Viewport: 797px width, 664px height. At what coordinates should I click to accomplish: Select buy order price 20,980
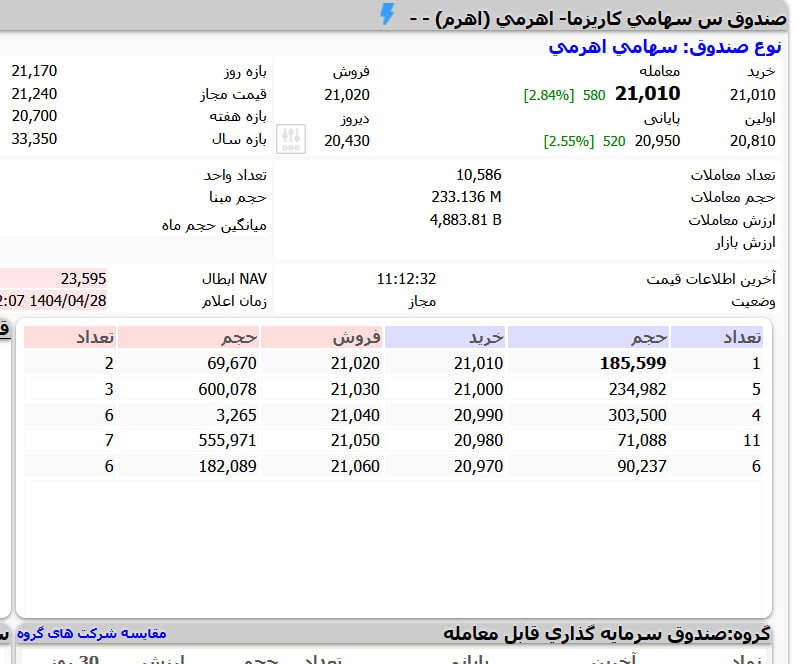pos(478,440)
